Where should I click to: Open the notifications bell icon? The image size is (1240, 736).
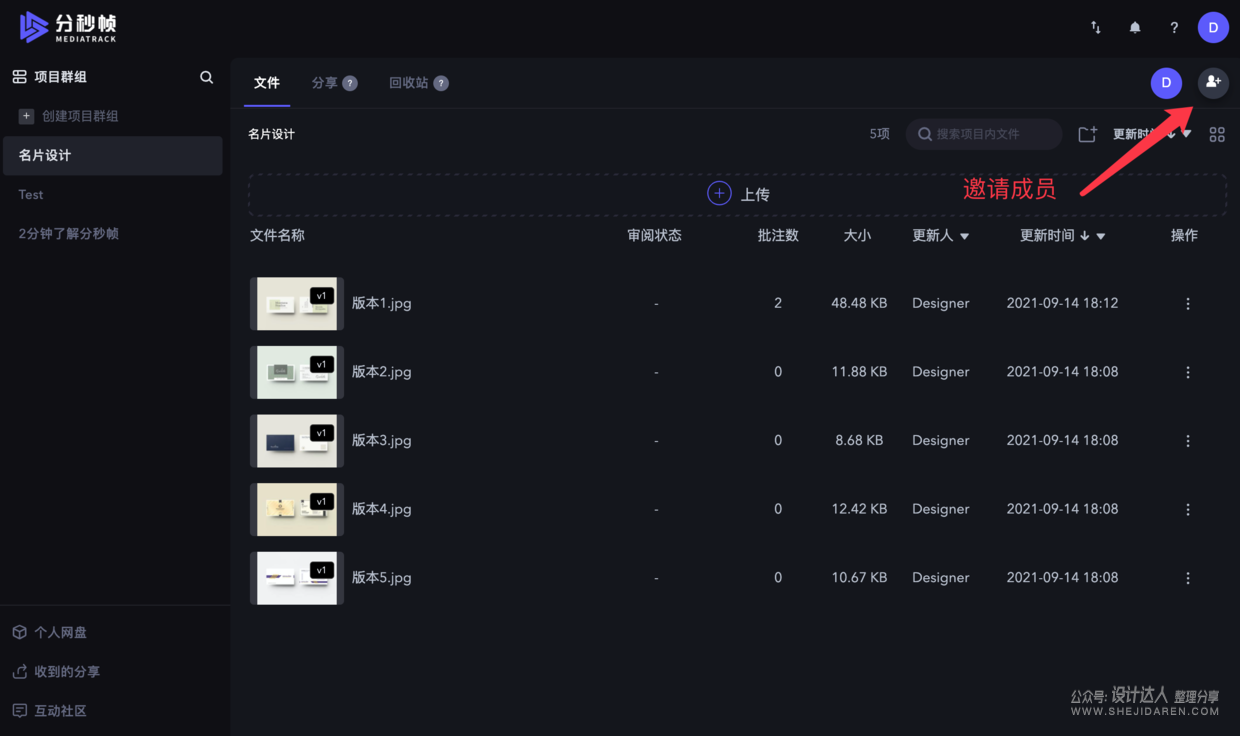click(x=1135, y=27)
